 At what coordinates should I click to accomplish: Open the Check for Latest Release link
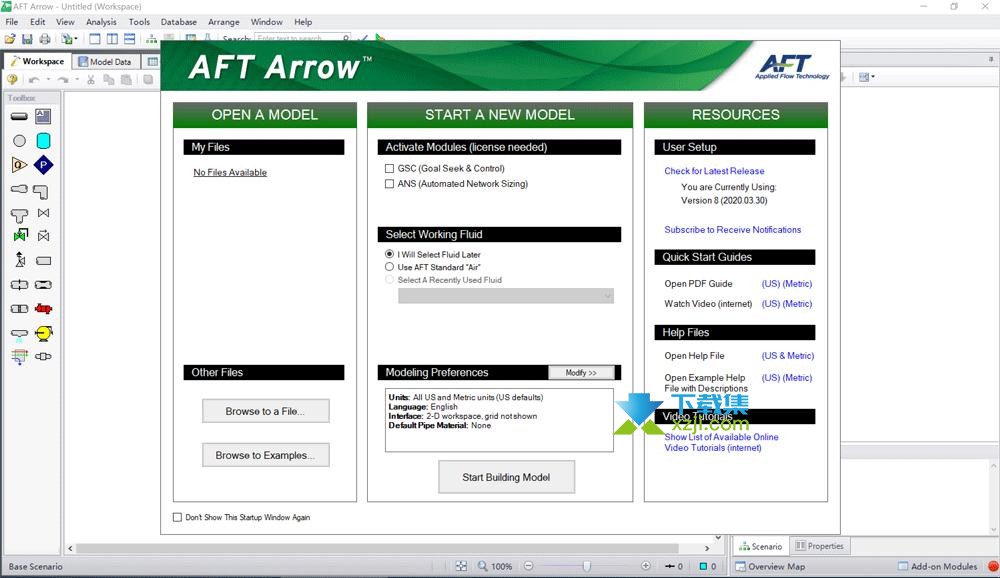pos(714,171)
